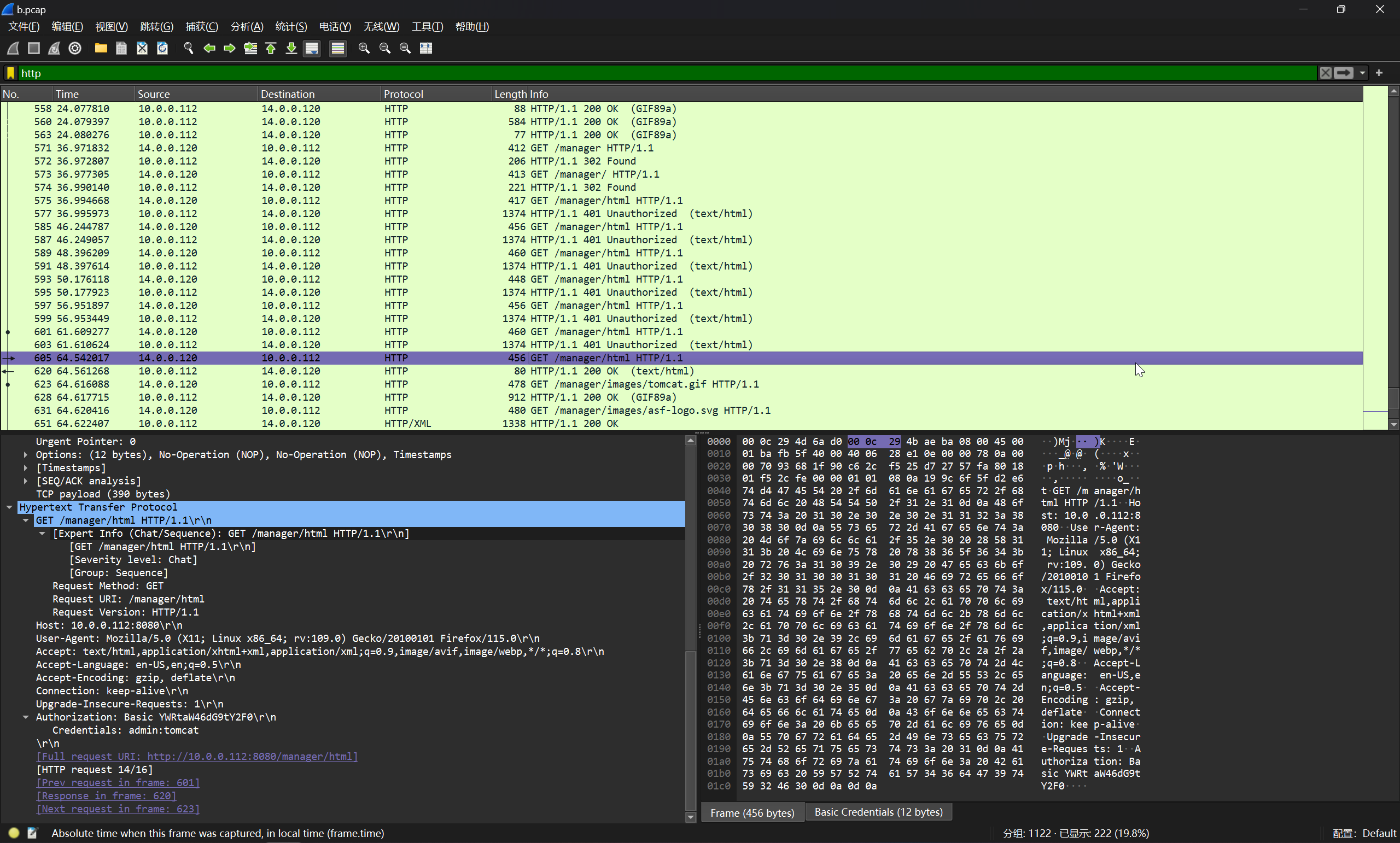Open the 帮助(H) menu
This screenshot has height=843, width=1400.
[x=472, y=27]
